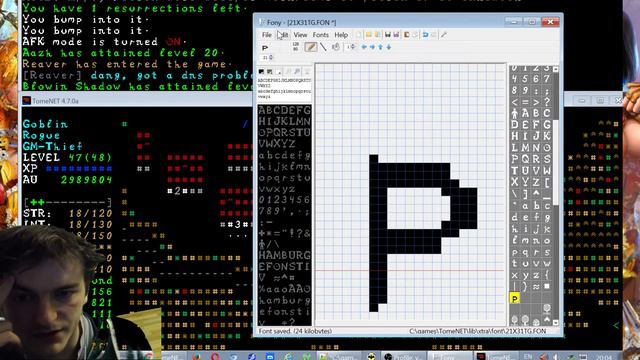Select the person-shaped glyph in character table
This screenshot has height=360, width=640.
point(514,113)
